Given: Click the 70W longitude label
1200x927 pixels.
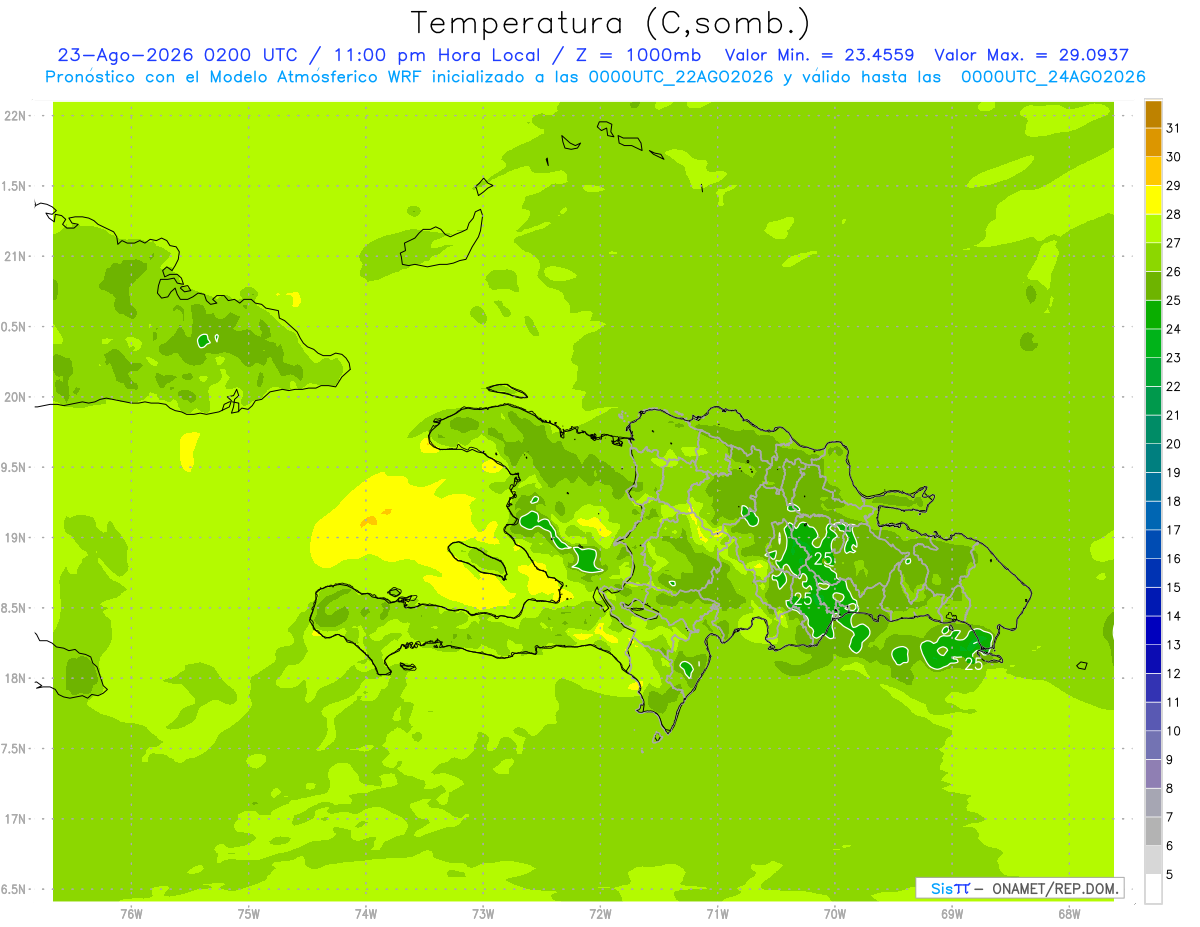Looking at the screenshot, I should [x=835, y=914].
